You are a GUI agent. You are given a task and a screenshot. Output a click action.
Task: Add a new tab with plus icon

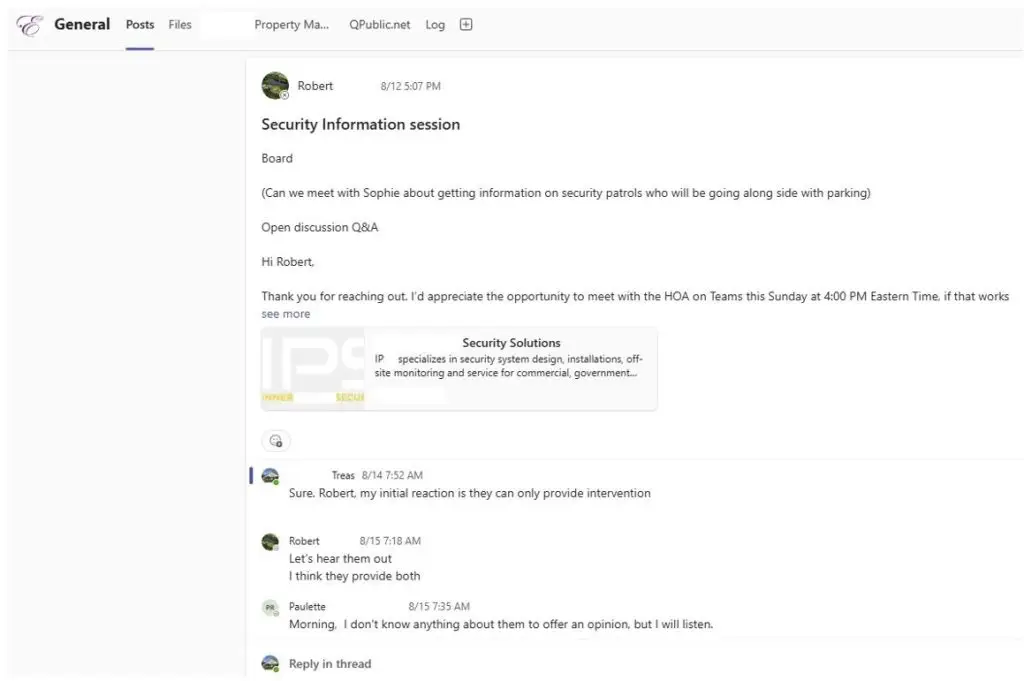click(466, 25)
